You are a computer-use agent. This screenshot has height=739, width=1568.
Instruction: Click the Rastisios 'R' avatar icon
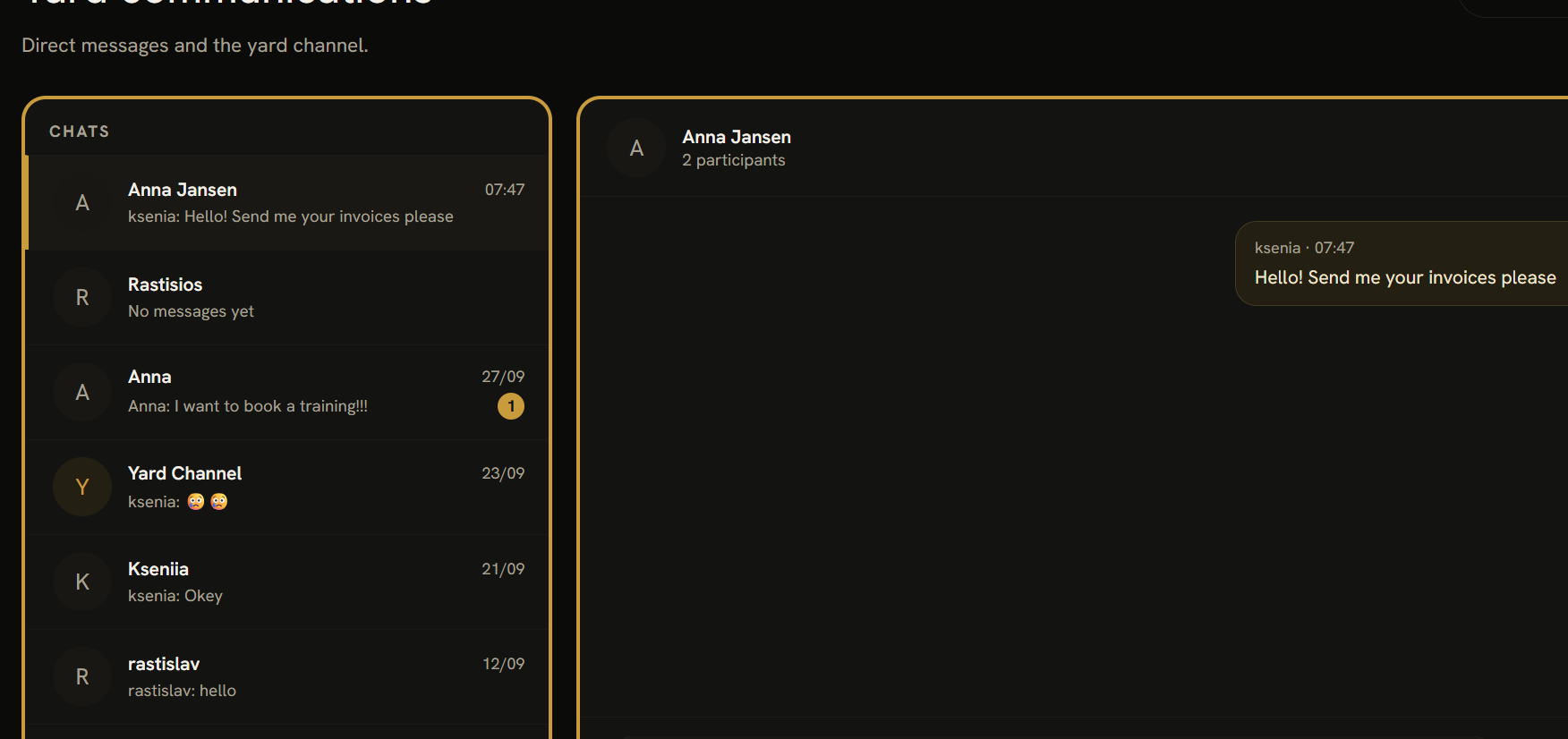[x=82, y=297]
